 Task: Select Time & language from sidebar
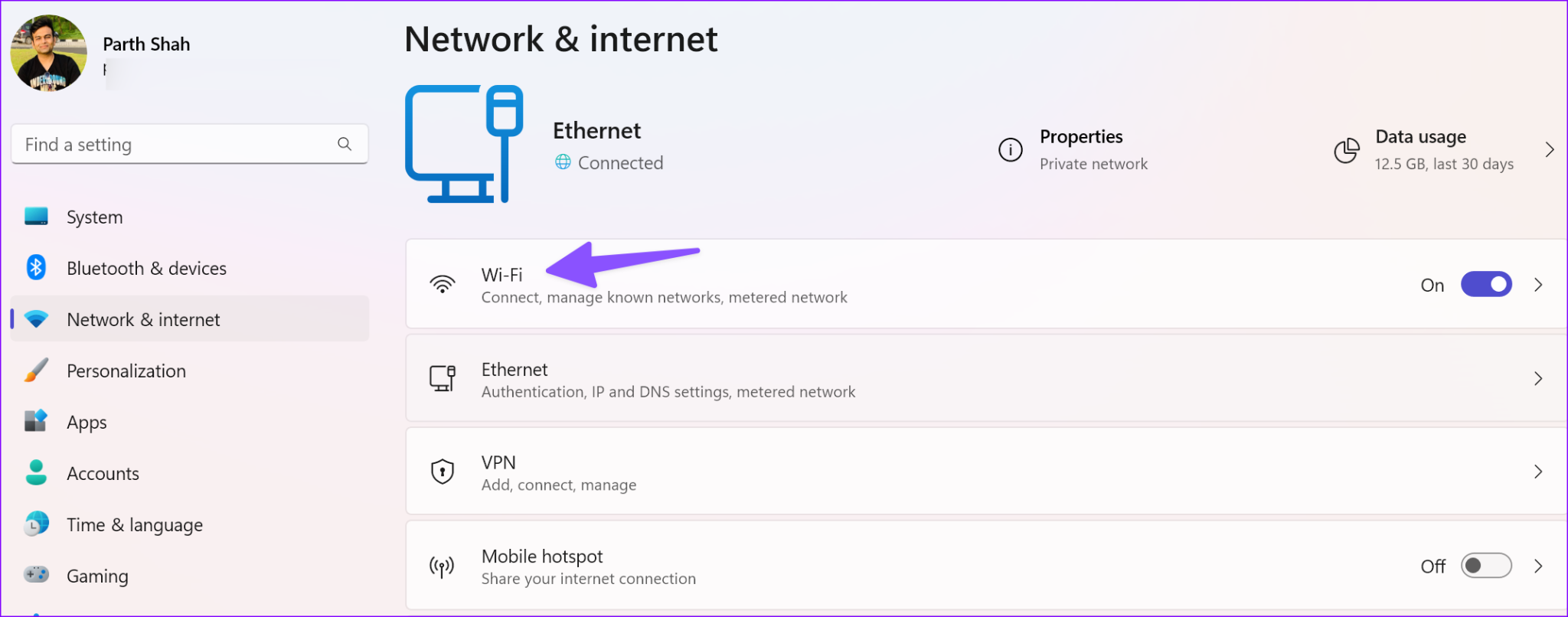point(134,524)
